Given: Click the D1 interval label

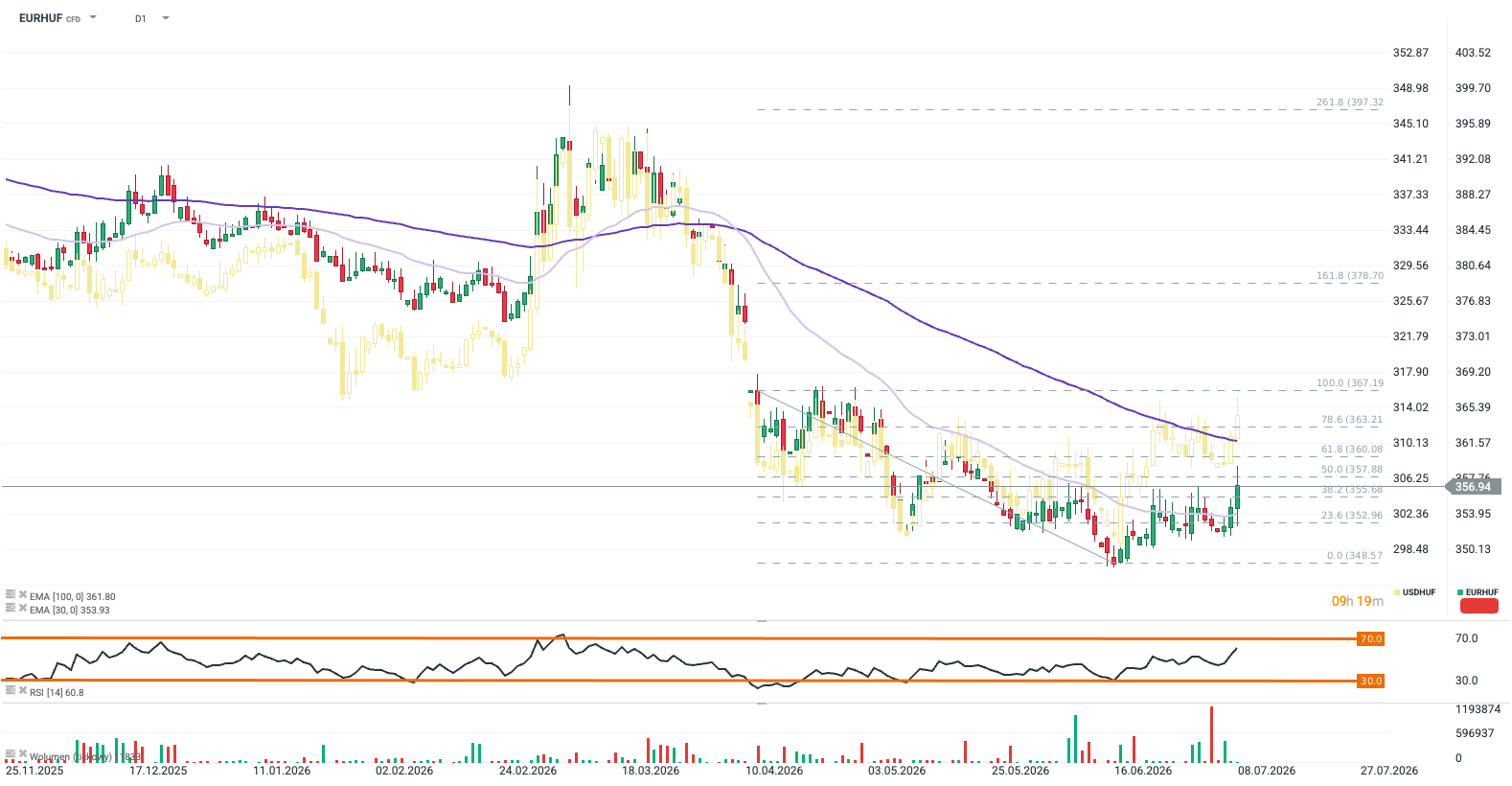Looking at the screenshot, I should coord(141,18).
